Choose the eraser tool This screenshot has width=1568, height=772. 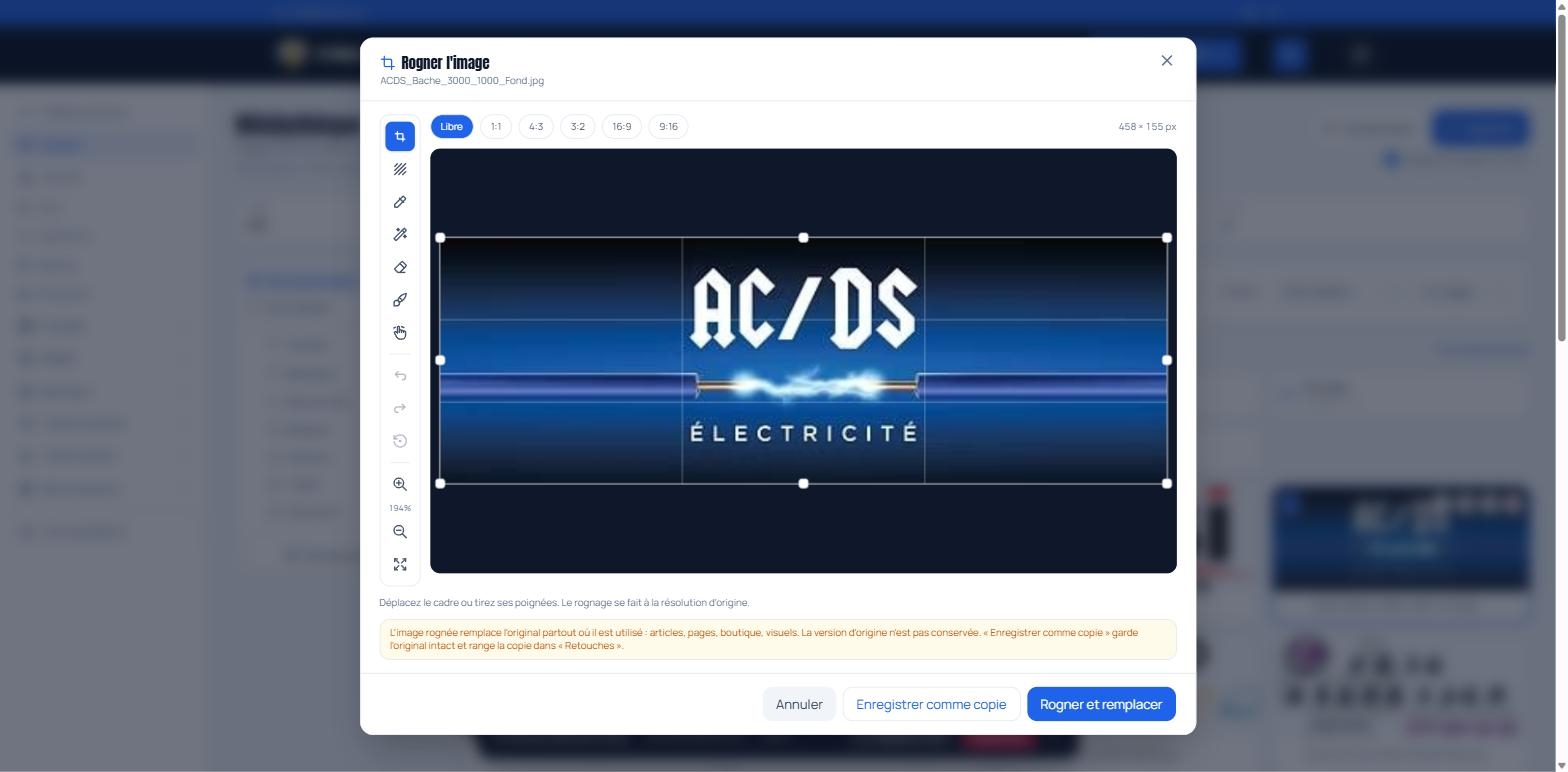400,267
